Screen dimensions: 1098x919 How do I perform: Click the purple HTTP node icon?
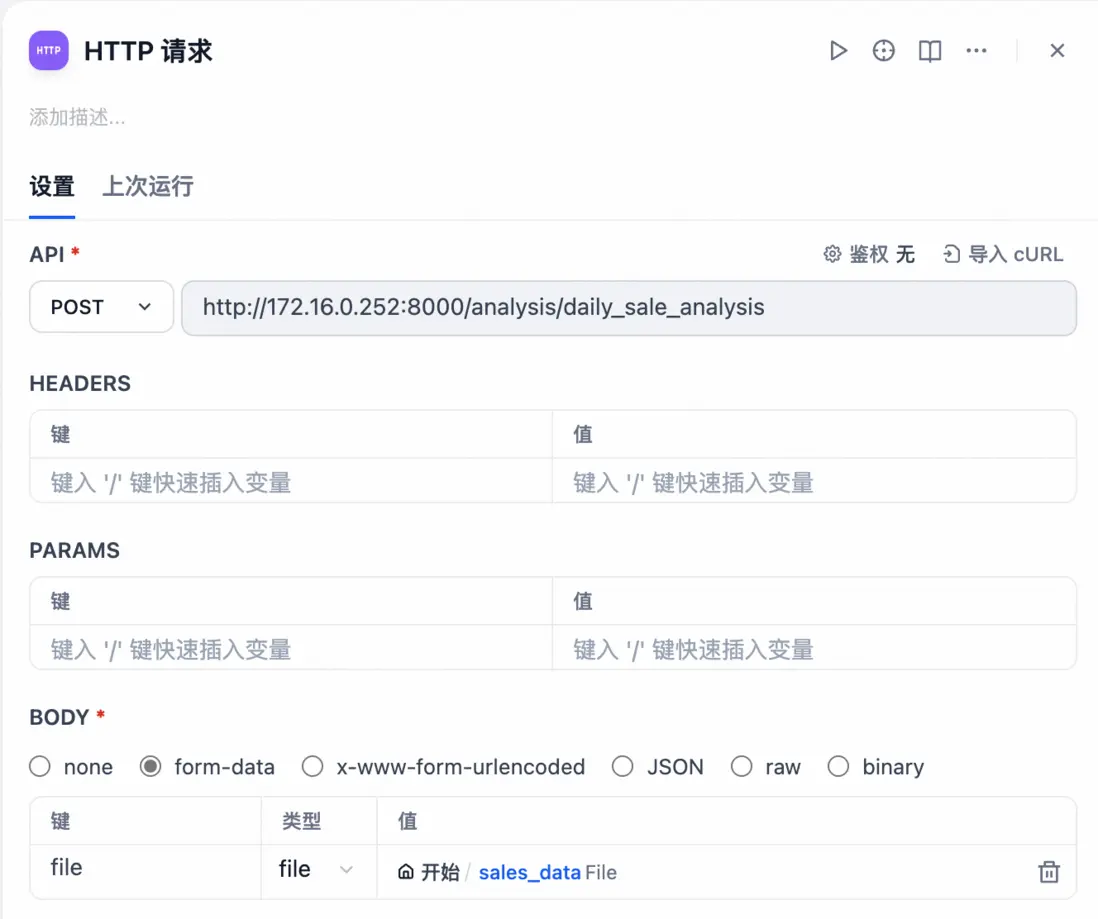[48, 50]
